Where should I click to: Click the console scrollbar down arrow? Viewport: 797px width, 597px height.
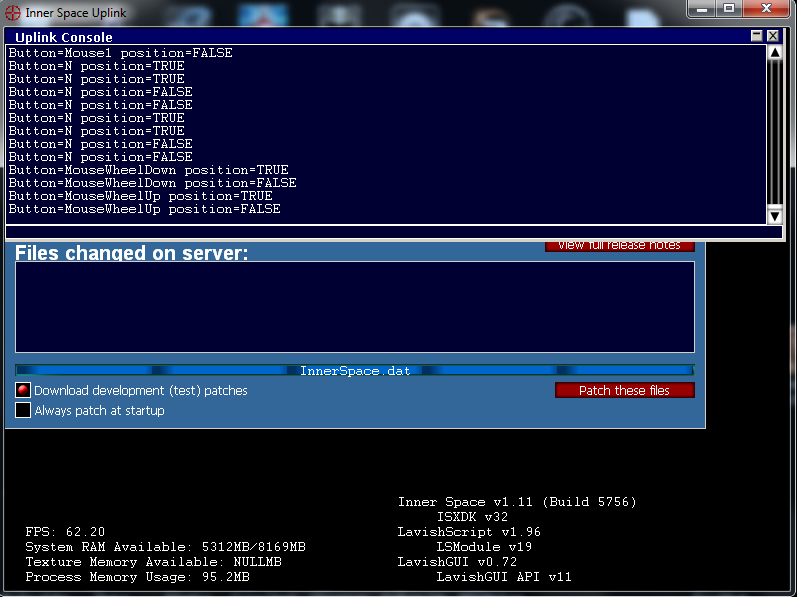[775, 216]
